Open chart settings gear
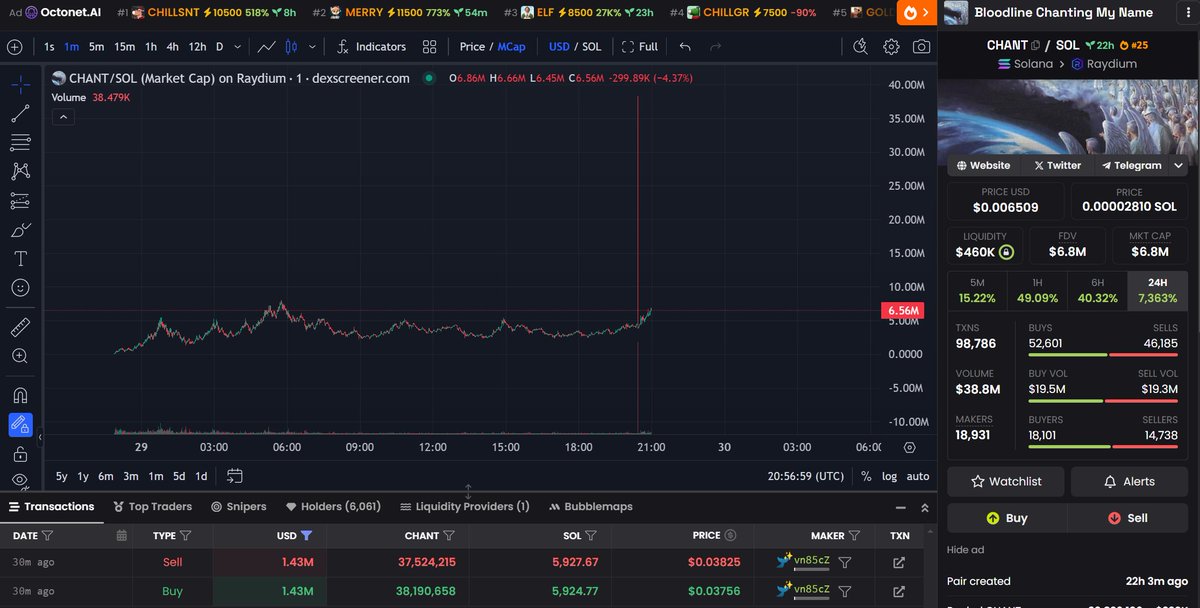This screenshot has width=1200, height=608. point(891,47)
